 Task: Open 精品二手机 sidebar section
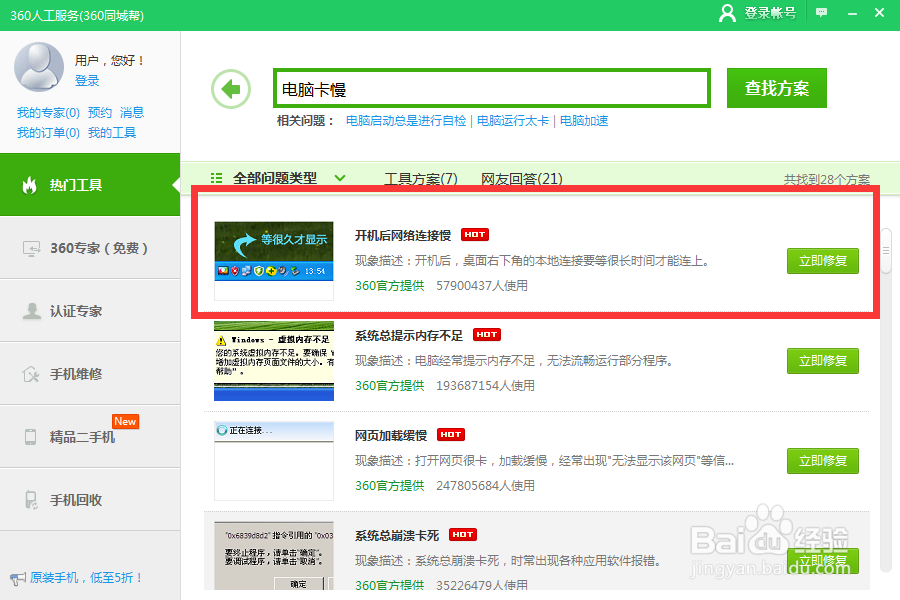coord(90,437)
